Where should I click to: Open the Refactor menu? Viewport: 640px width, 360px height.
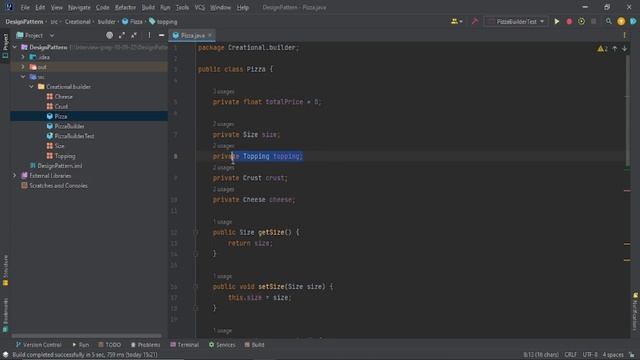tap(125, 7)
